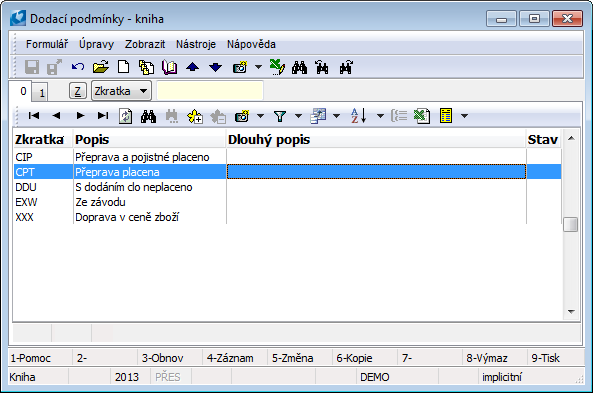Click the Save and close icon
The width and height of the screenshot is (593, 393).
coord(54,68)
